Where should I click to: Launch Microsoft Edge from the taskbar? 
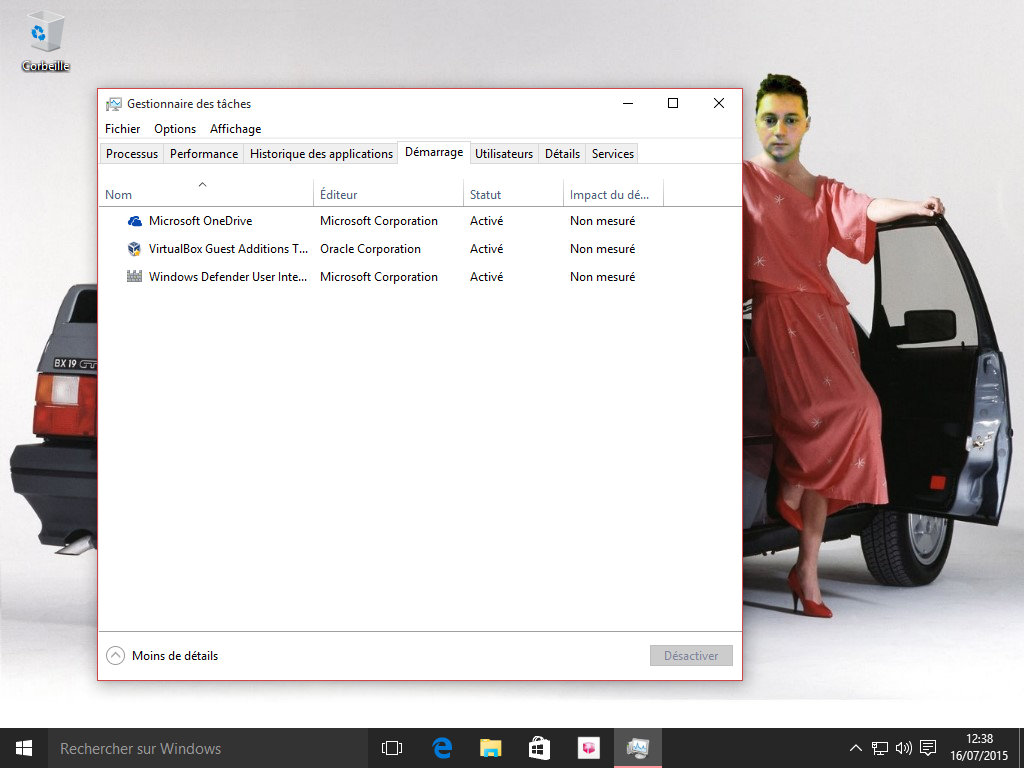442,748
